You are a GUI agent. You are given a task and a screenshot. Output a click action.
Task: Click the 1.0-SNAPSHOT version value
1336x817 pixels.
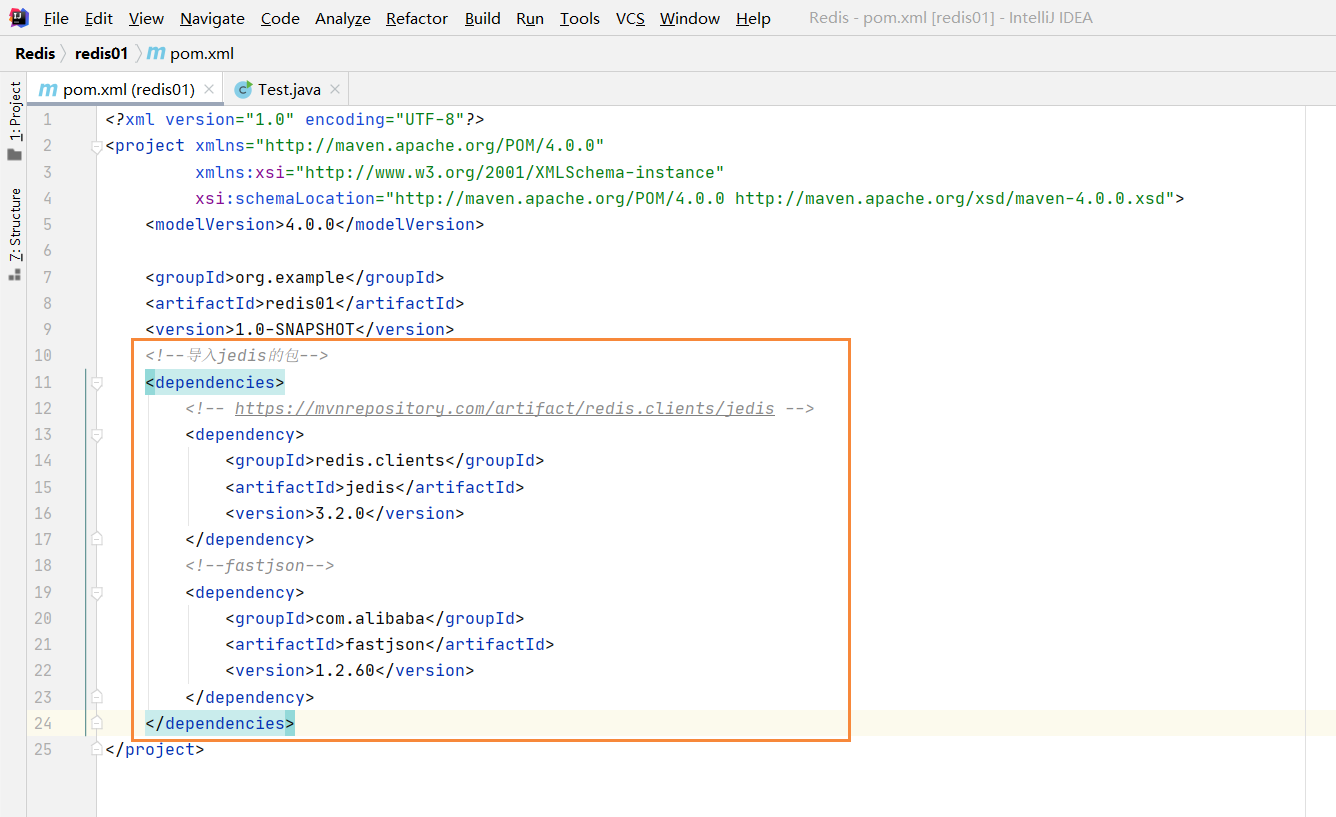pos(295,329)
